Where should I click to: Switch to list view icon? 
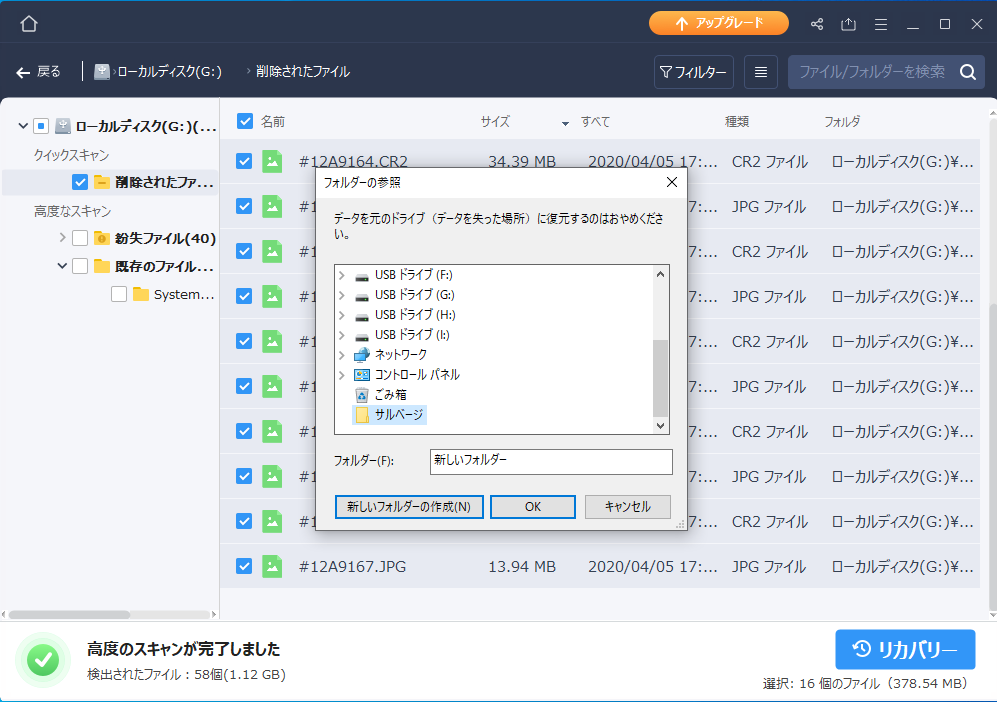coord(761,72)
